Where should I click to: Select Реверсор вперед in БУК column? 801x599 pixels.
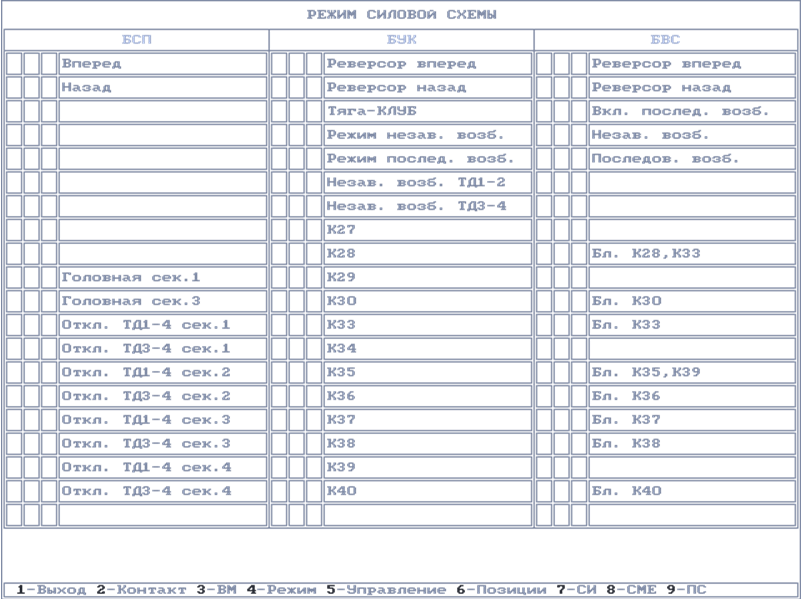click(x=428, y=64)
